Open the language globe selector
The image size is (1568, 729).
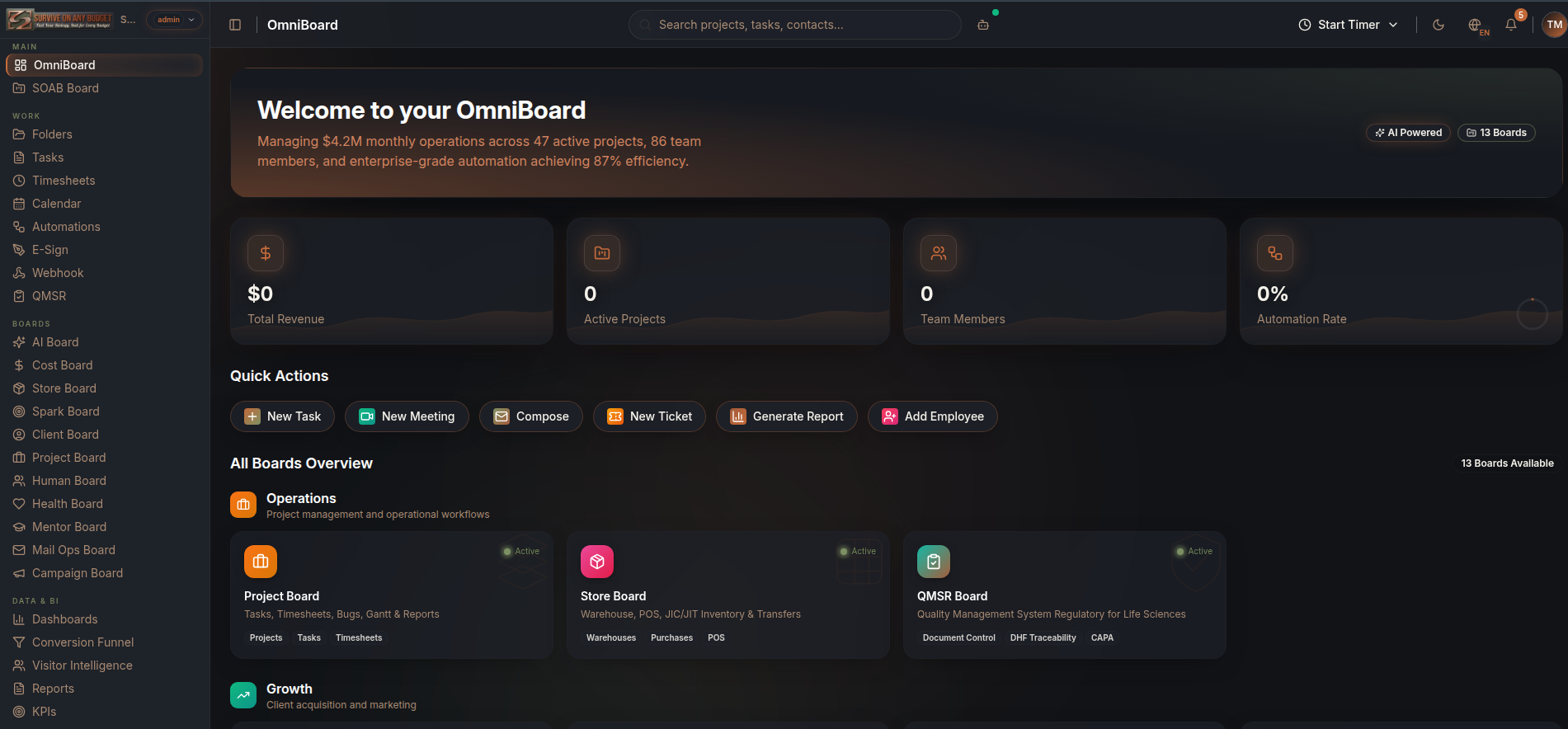click(x=1476, y=25)
